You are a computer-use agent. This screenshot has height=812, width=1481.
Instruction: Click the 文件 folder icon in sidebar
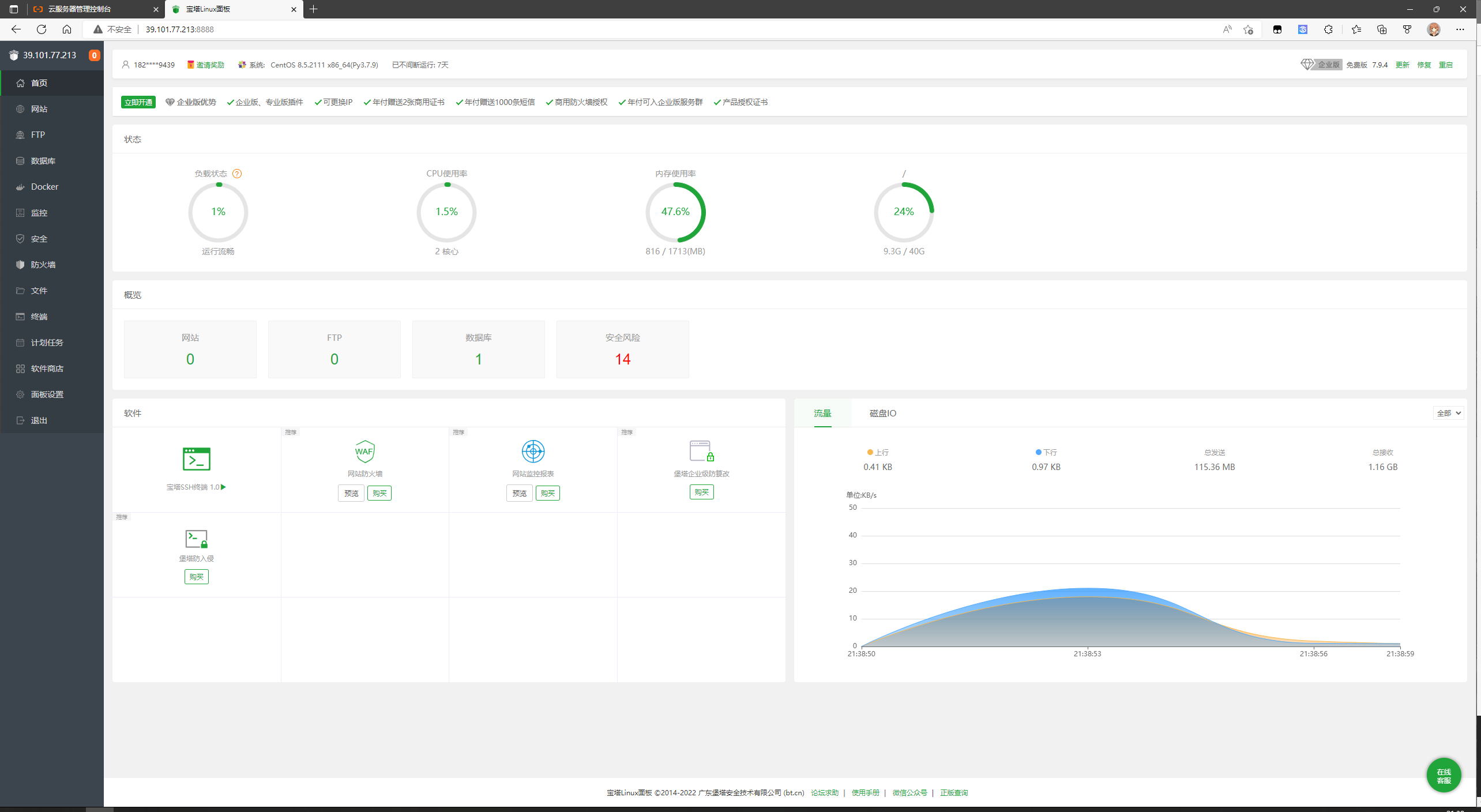pyautogui.click(x=20, y=291)
